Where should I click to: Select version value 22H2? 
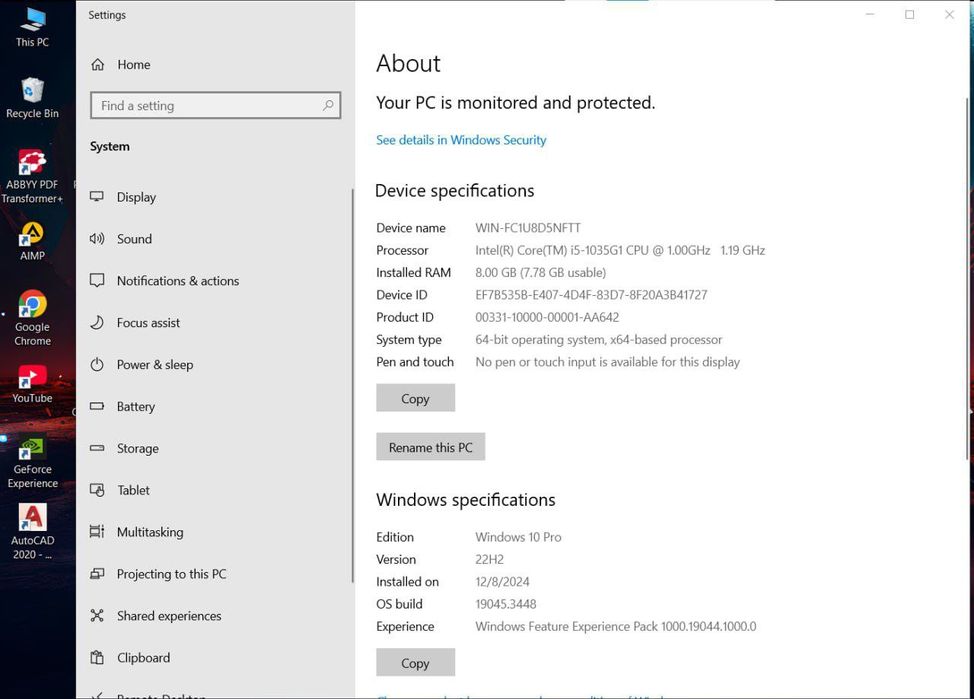pyautogui.click(x=489, y=559)
